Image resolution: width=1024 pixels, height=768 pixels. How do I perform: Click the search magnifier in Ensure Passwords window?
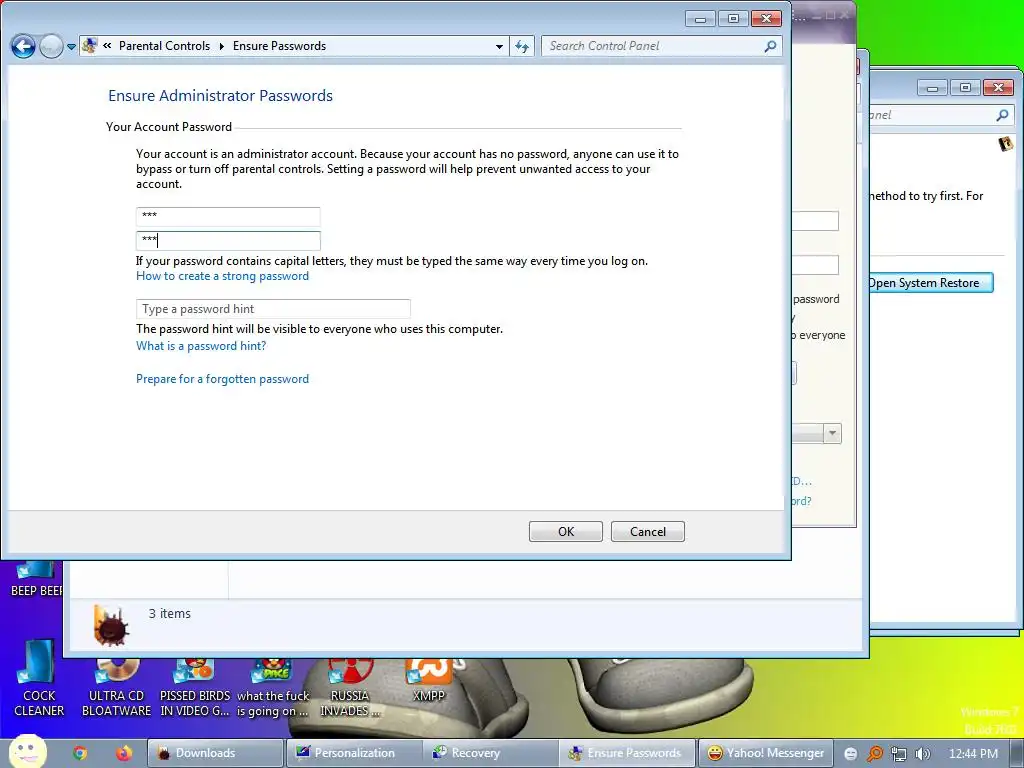point(771,46)
